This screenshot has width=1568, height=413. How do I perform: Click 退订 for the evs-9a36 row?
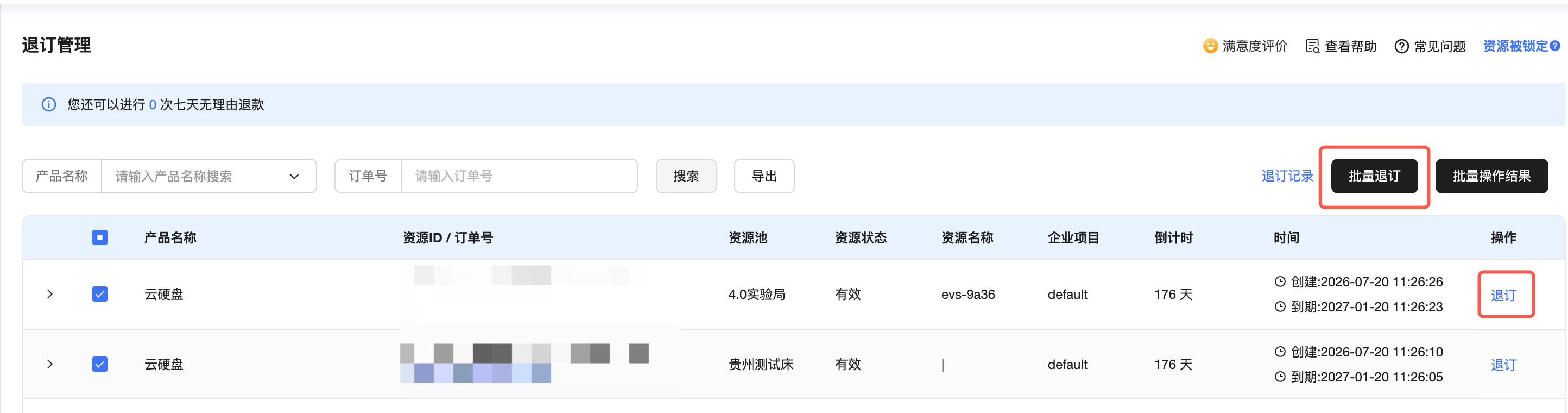[1503, 295]
